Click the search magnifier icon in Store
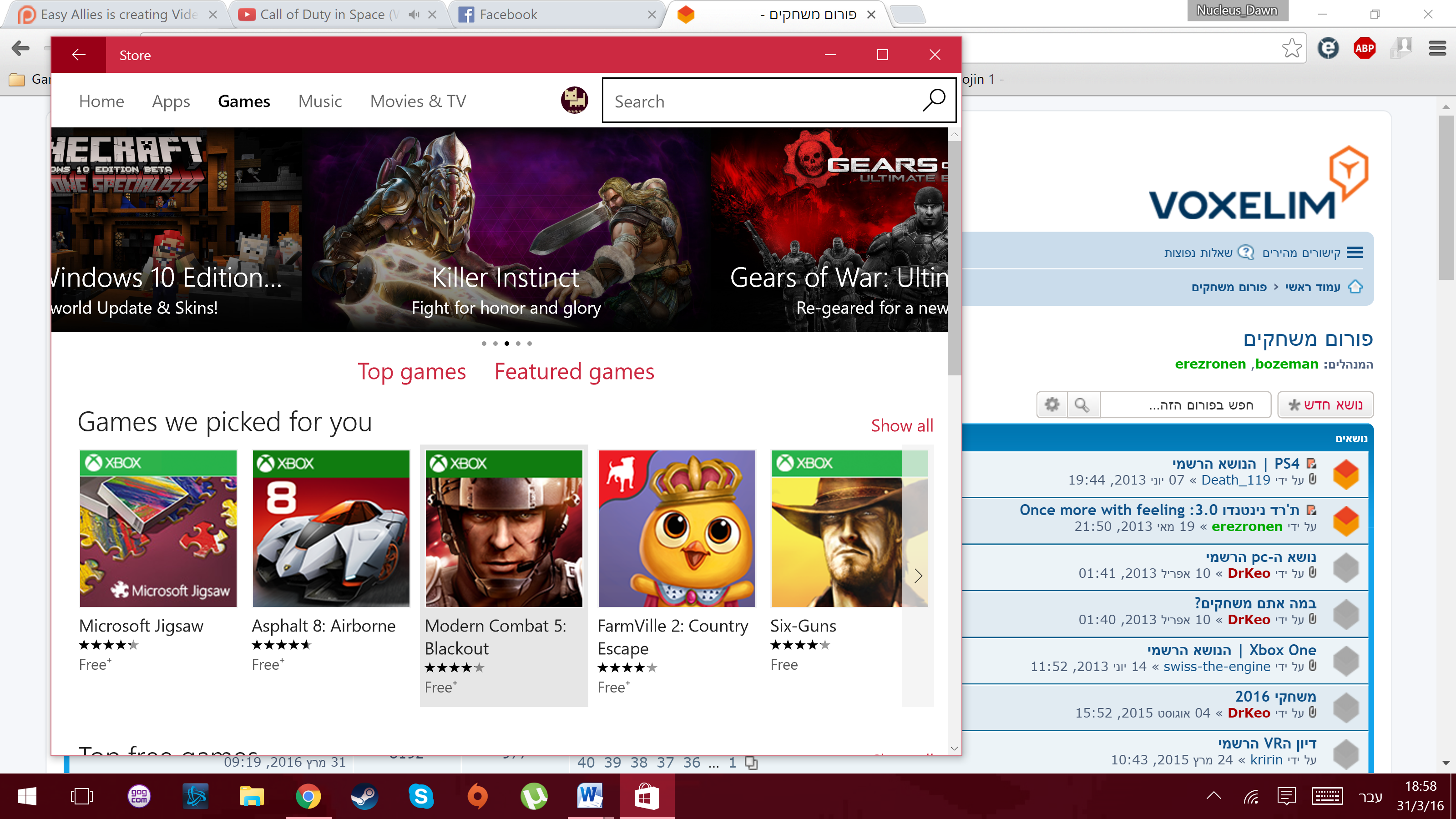 933,101
